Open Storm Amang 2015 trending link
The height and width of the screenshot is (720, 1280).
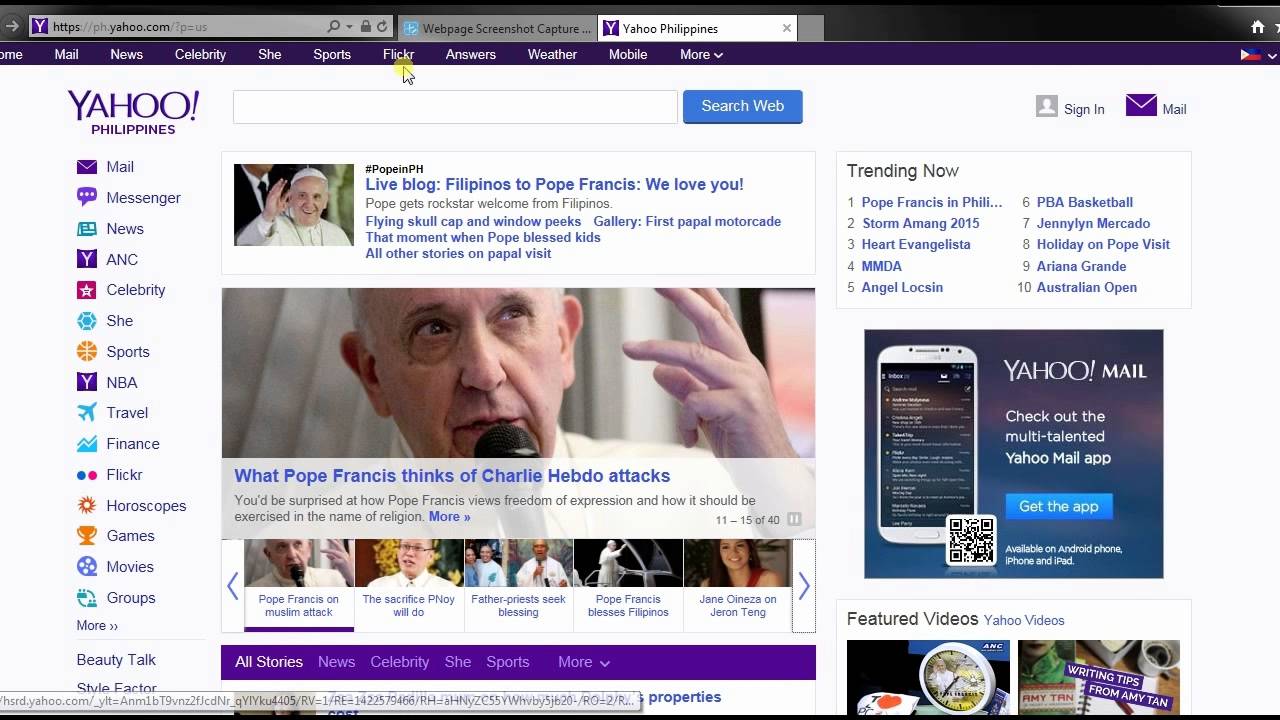coord(921,223)
